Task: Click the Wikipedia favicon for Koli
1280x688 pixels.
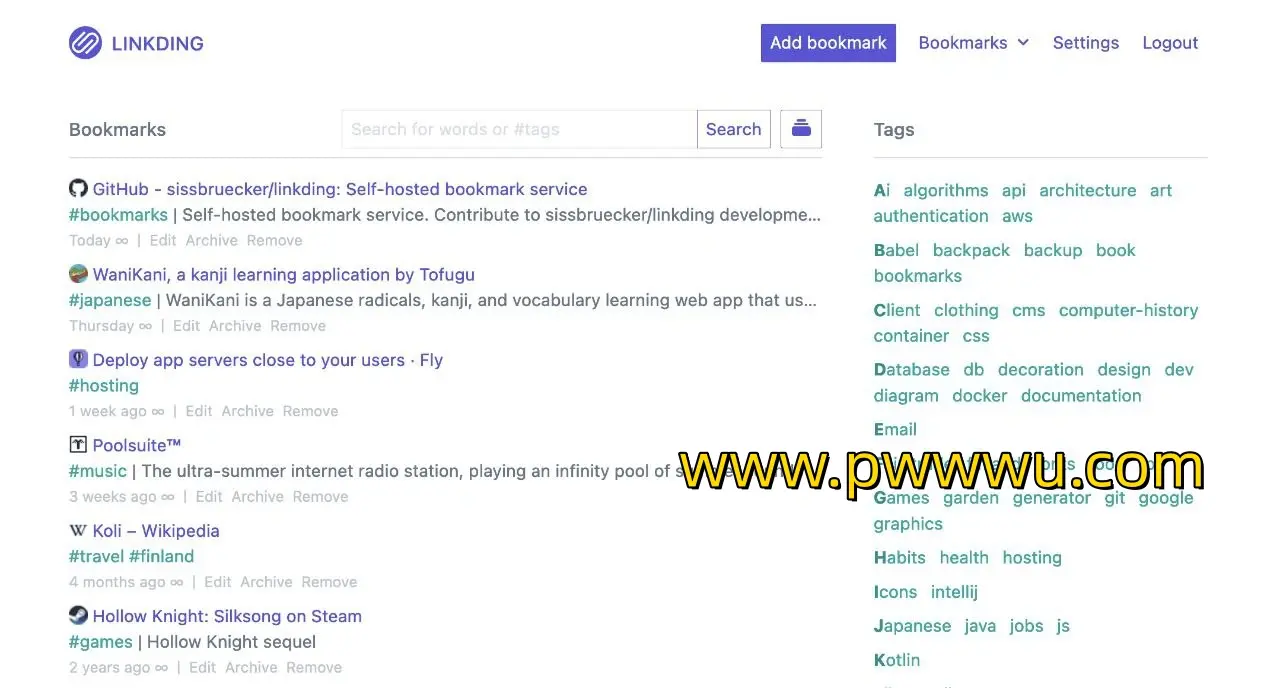Action: point(78,530)
